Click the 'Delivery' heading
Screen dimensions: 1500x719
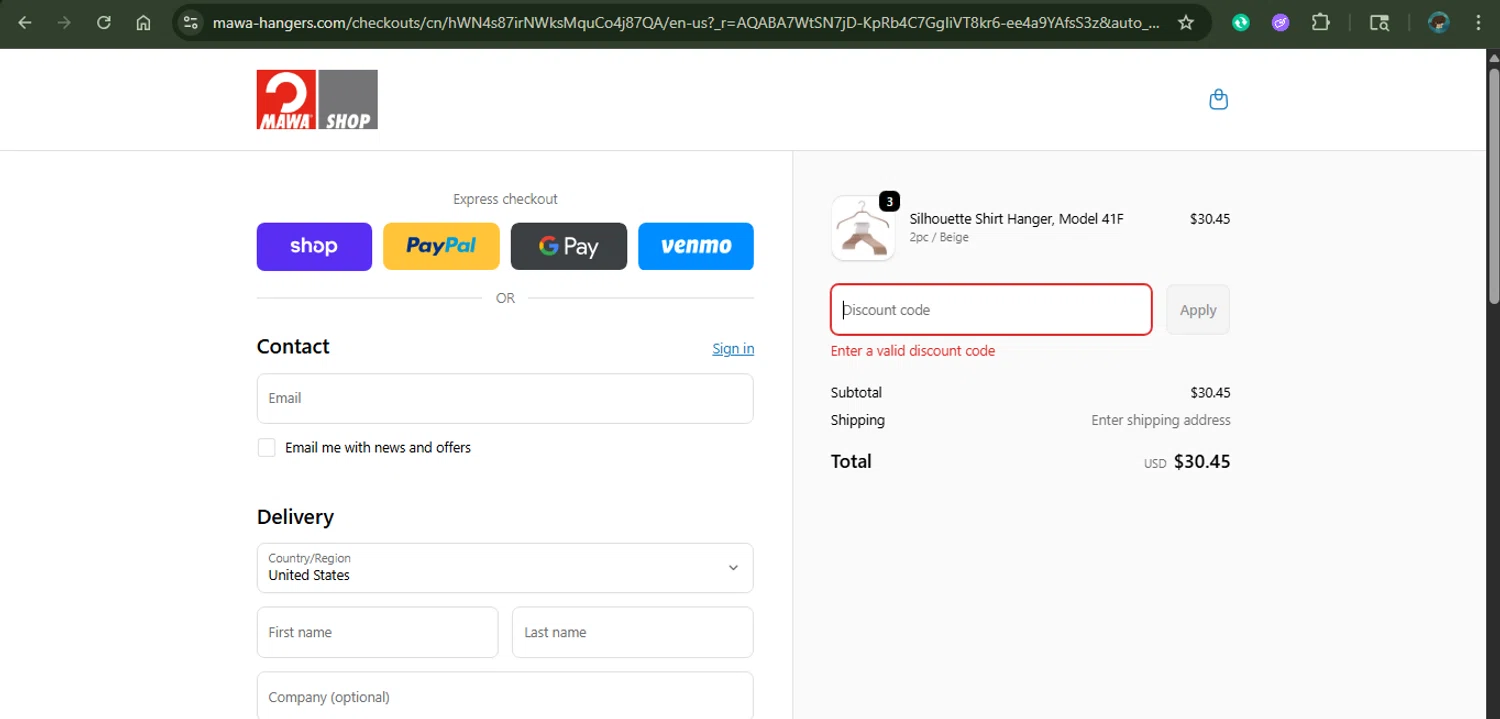(x=295, y=517)
